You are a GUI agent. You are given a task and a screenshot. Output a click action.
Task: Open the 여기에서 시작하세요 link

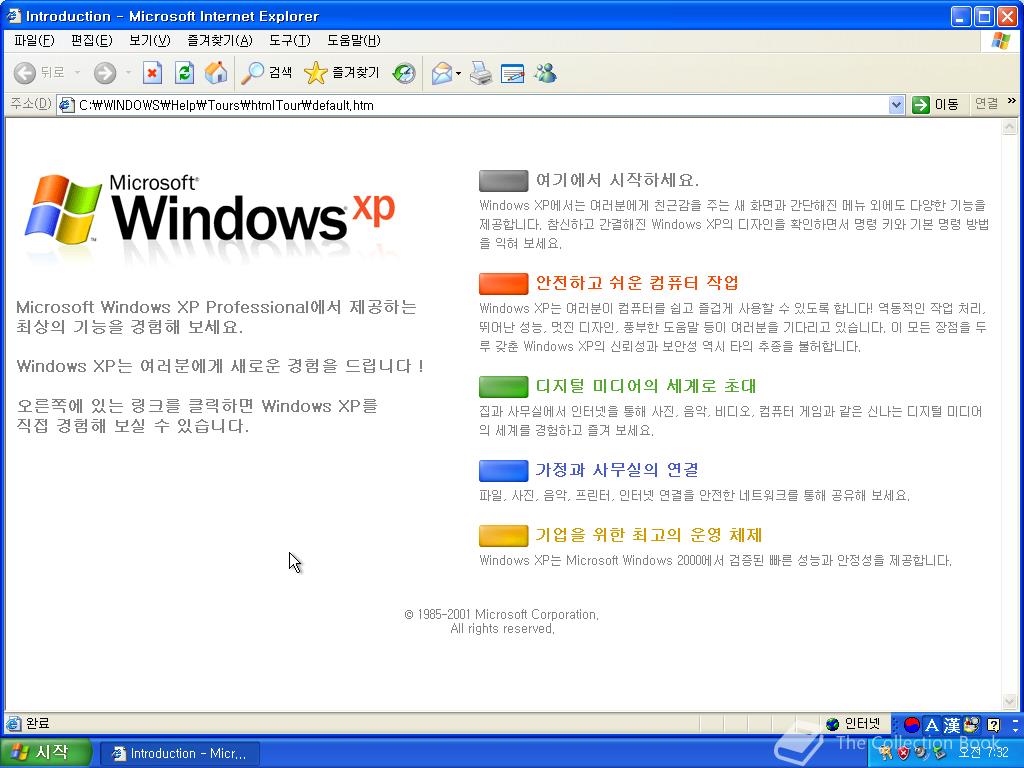(x=617, y=180)
